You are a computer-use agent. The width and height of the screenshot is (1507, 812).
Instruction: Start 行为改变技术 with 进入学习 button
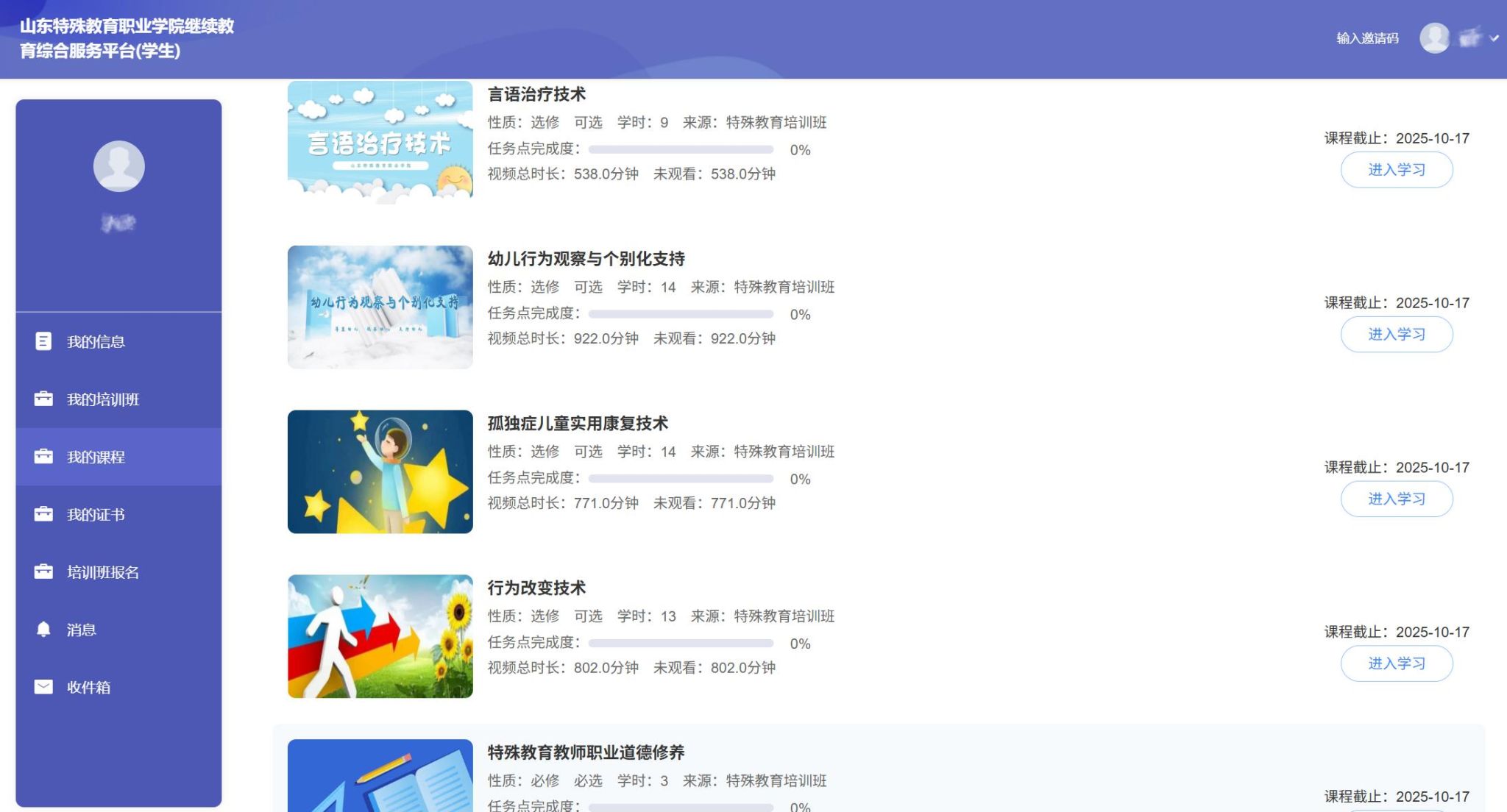[x=1396, y=663]
